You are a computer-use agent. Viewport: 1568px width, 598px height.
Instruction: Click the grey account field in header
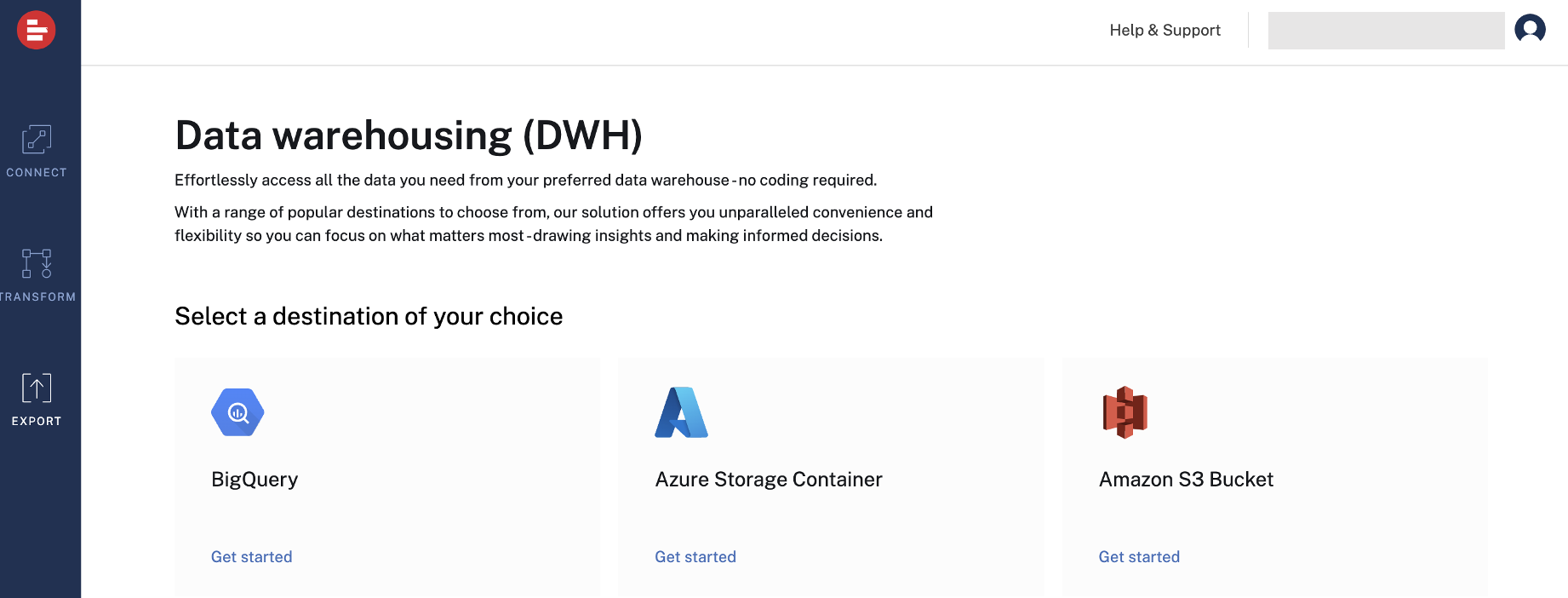pyautogui.click(x=1386, y=31)
